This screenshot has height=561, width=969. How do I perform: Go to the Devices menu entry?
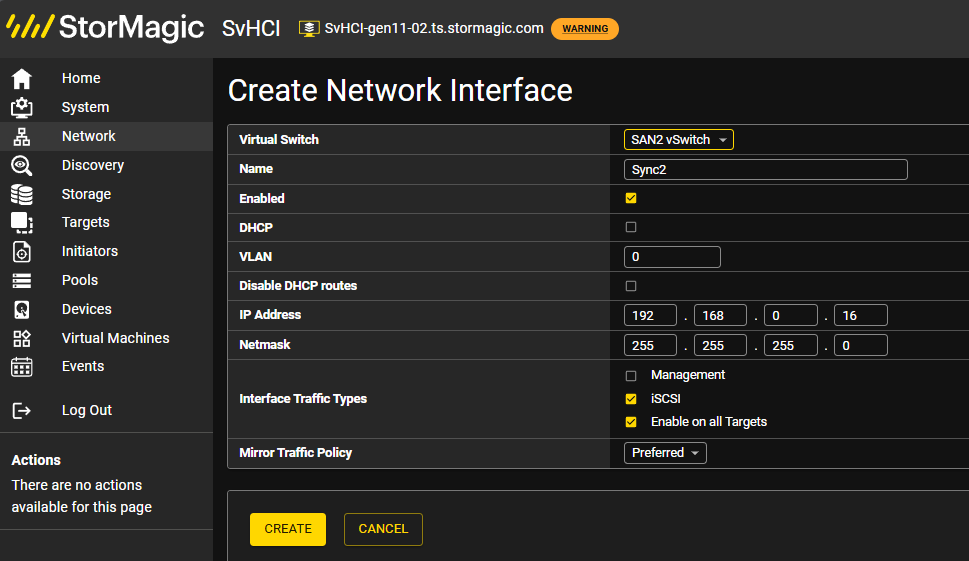point(87,310)
